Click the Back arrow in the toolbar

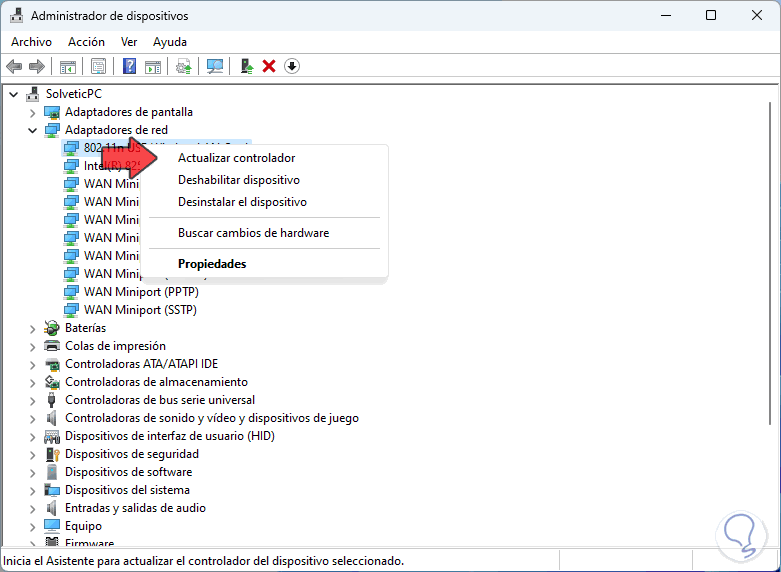(x=14, y=66)
